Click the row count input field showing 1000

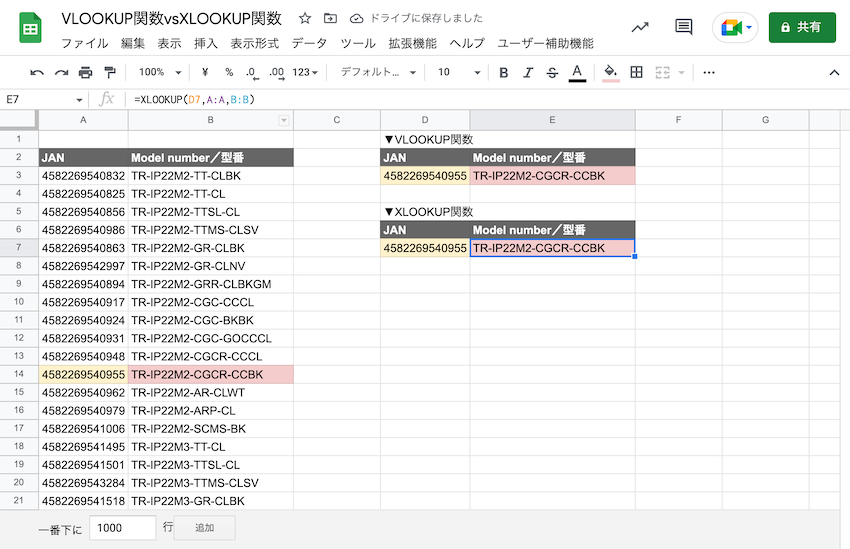point(122,527)
